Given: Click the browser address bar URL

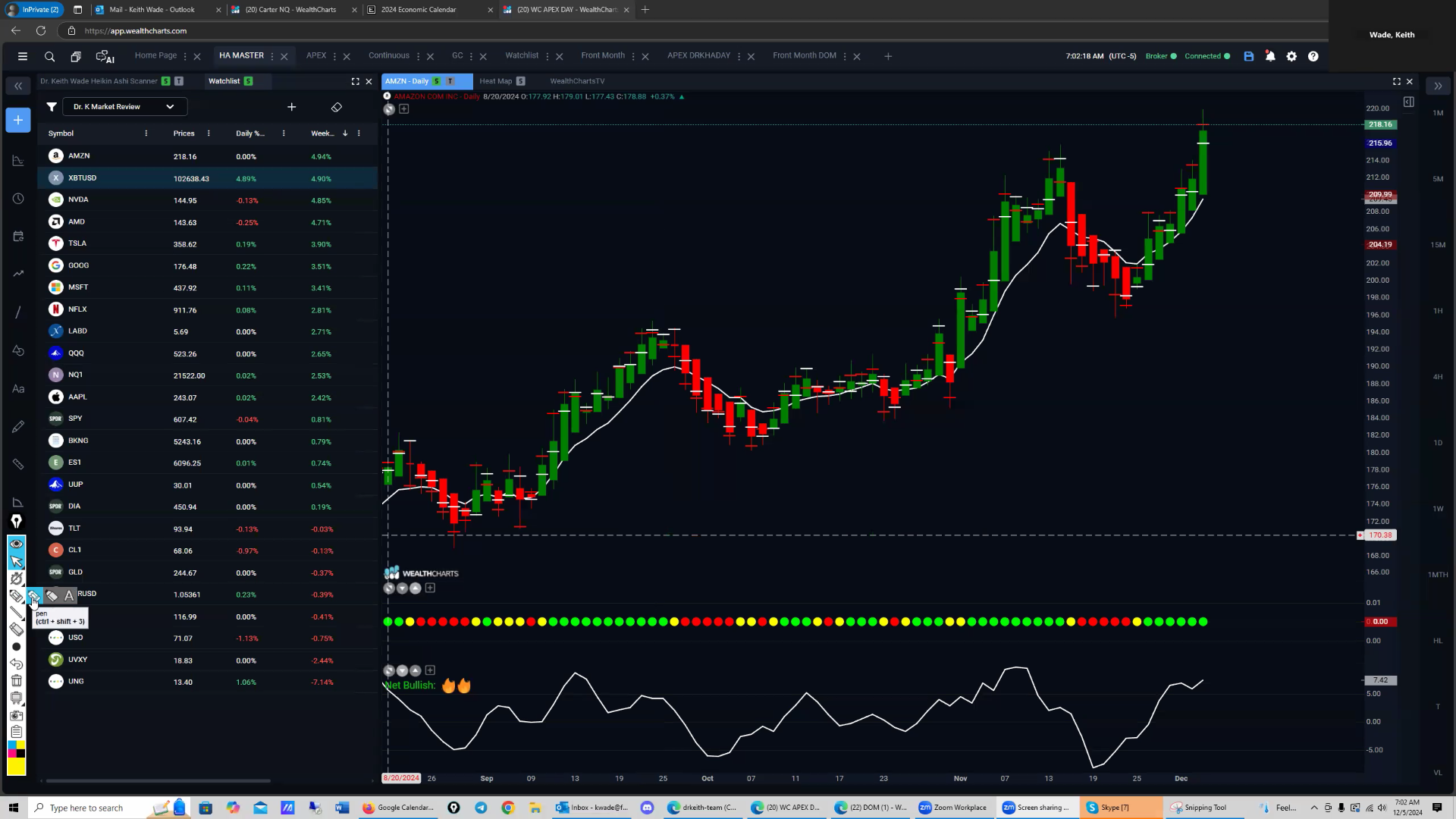Looking at the screenshot, I should pos(136,31).
